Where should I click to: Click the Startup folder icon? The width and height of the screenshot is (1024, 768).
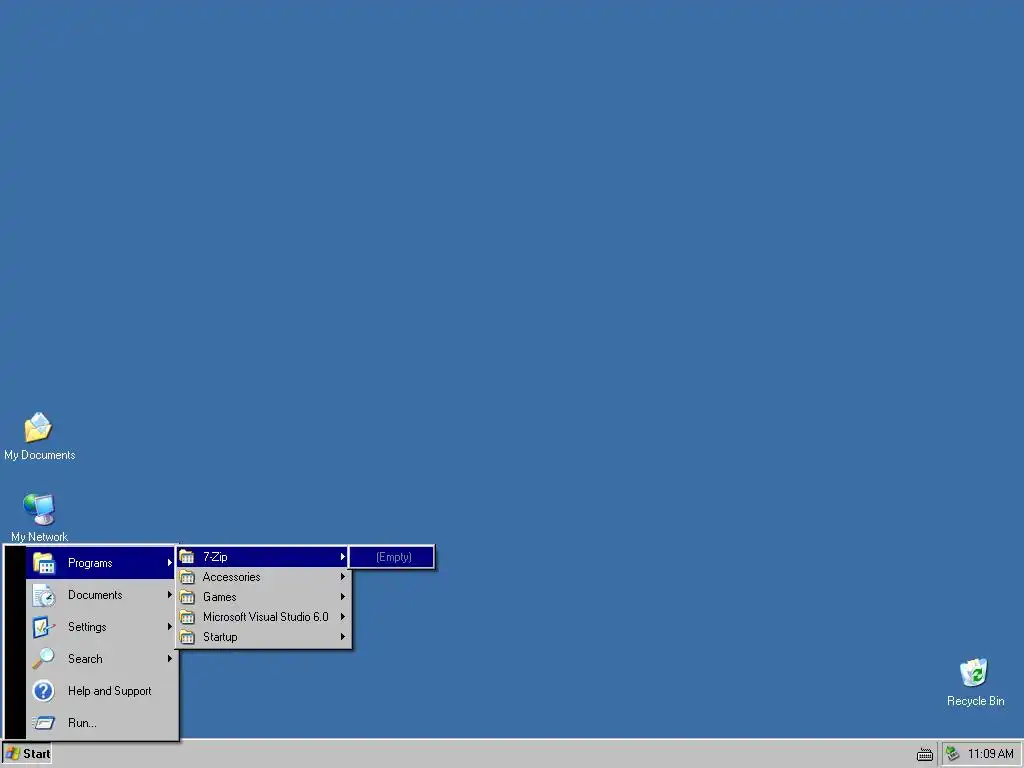(x=187, y=637)
